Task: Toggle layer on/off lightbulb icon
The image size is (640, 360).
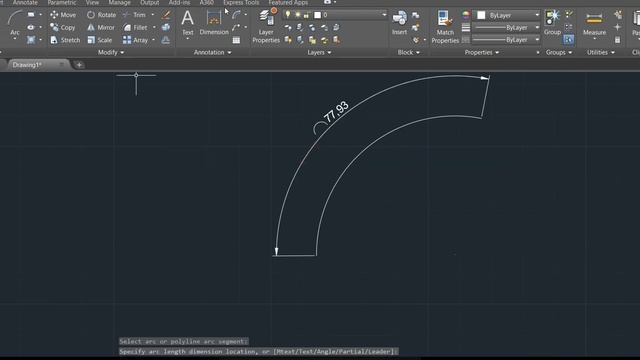Action: point(288,15)
